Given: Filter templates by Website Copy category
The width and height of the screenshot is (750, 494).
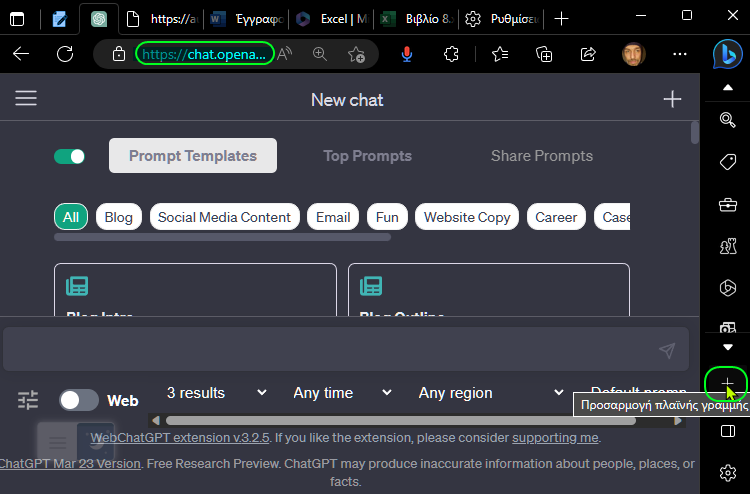Looking at the screenshot, I should [467, 217].
